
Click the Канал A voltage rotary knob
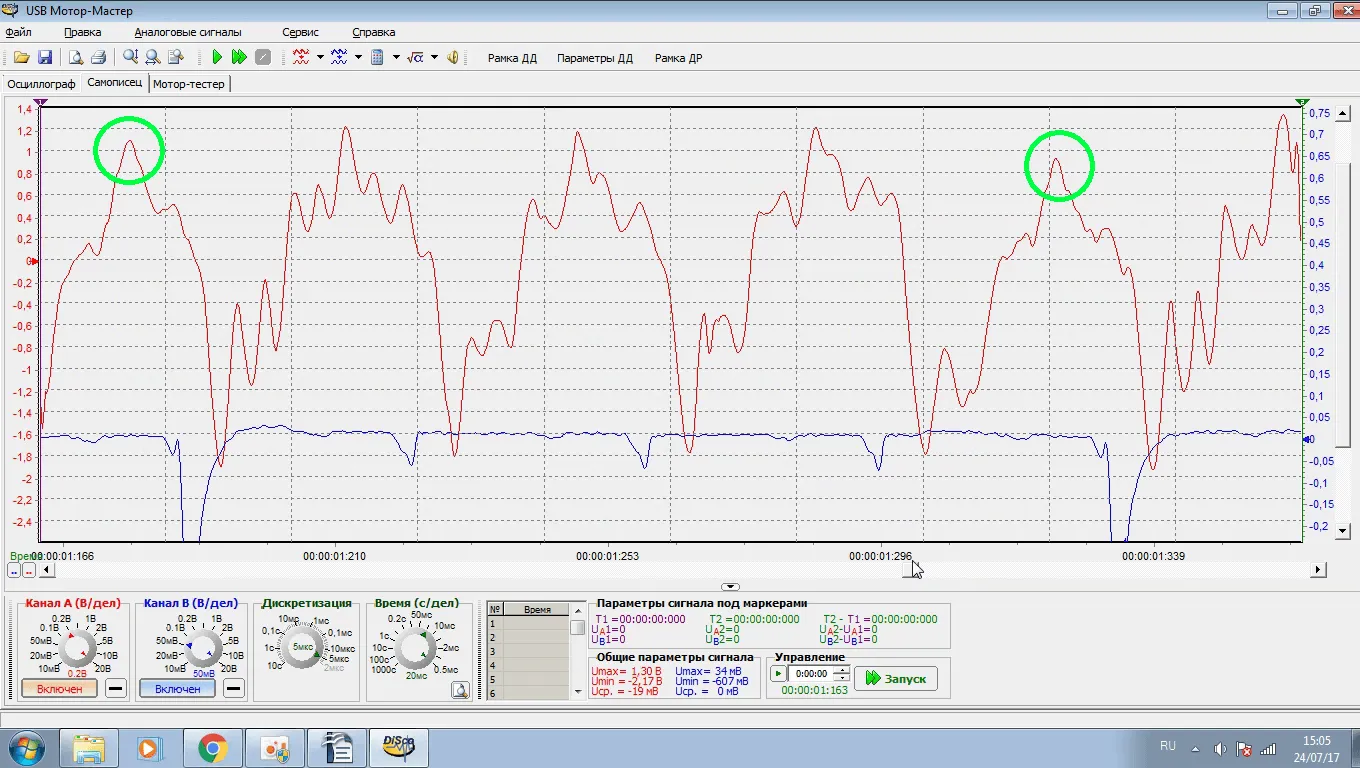click(77, 648)
